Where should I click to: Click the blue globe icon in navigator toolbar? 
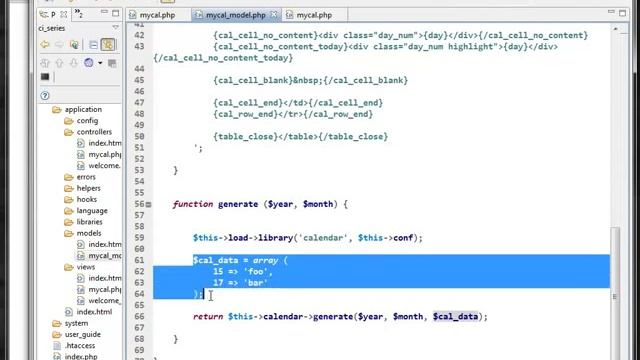(x=89, y=63)
